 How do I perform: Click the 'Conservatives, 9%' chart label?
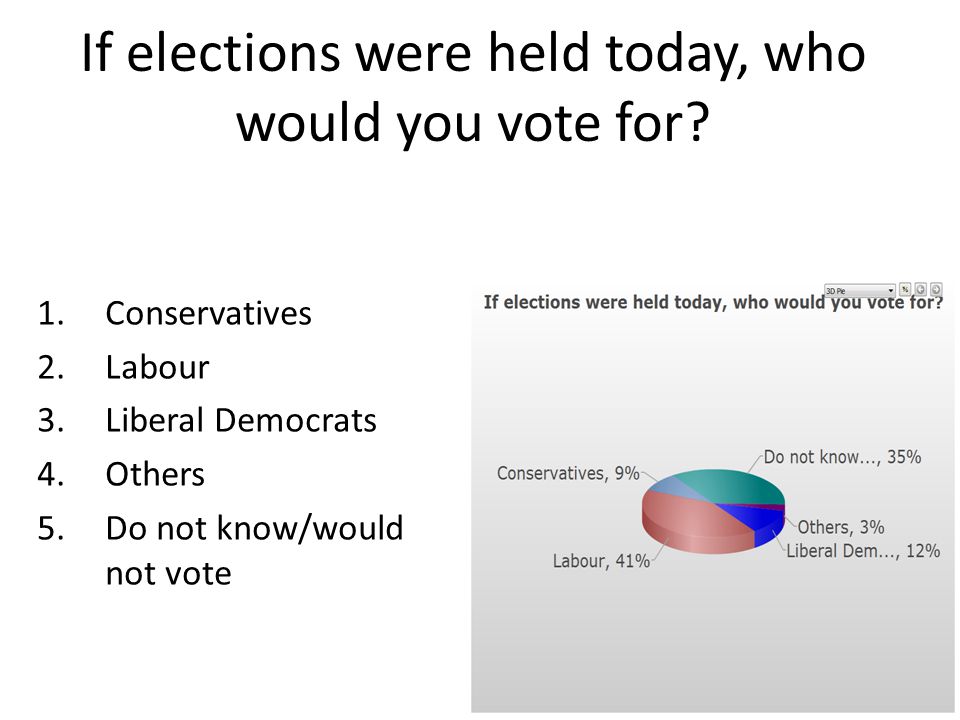568,473
